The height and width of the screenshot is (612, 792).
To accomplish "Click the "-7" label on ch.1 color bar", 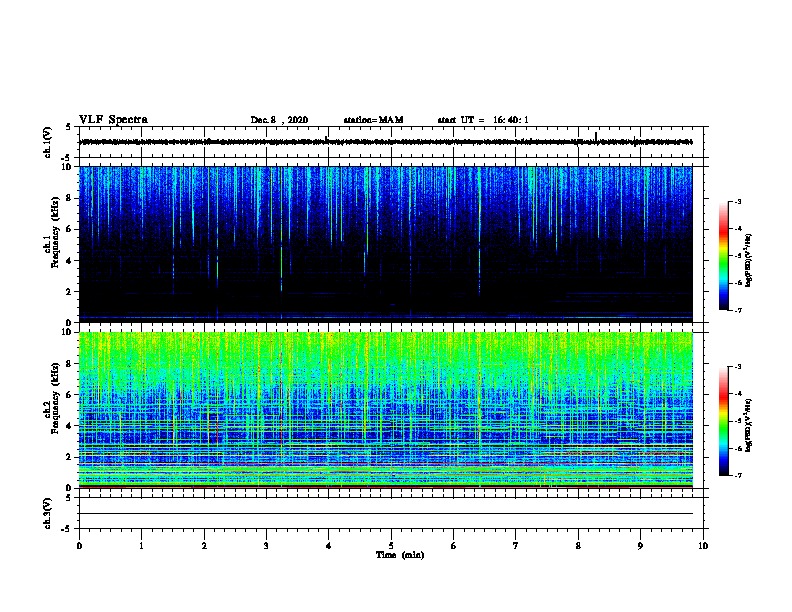I will point(737,310).
